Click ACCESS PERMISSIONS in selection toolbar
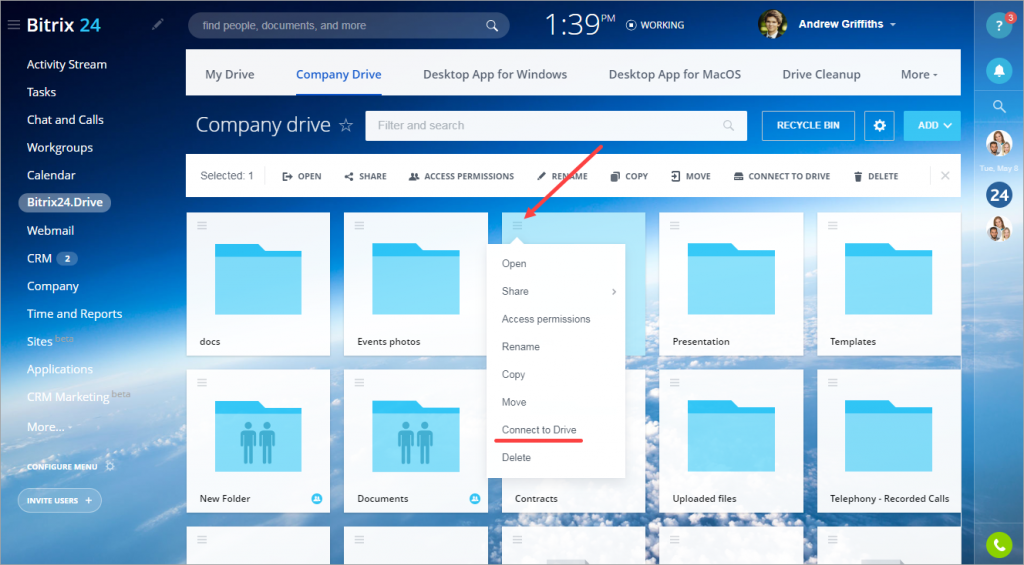The width and height of the screenshot is (1024, 565). point(461,176)
